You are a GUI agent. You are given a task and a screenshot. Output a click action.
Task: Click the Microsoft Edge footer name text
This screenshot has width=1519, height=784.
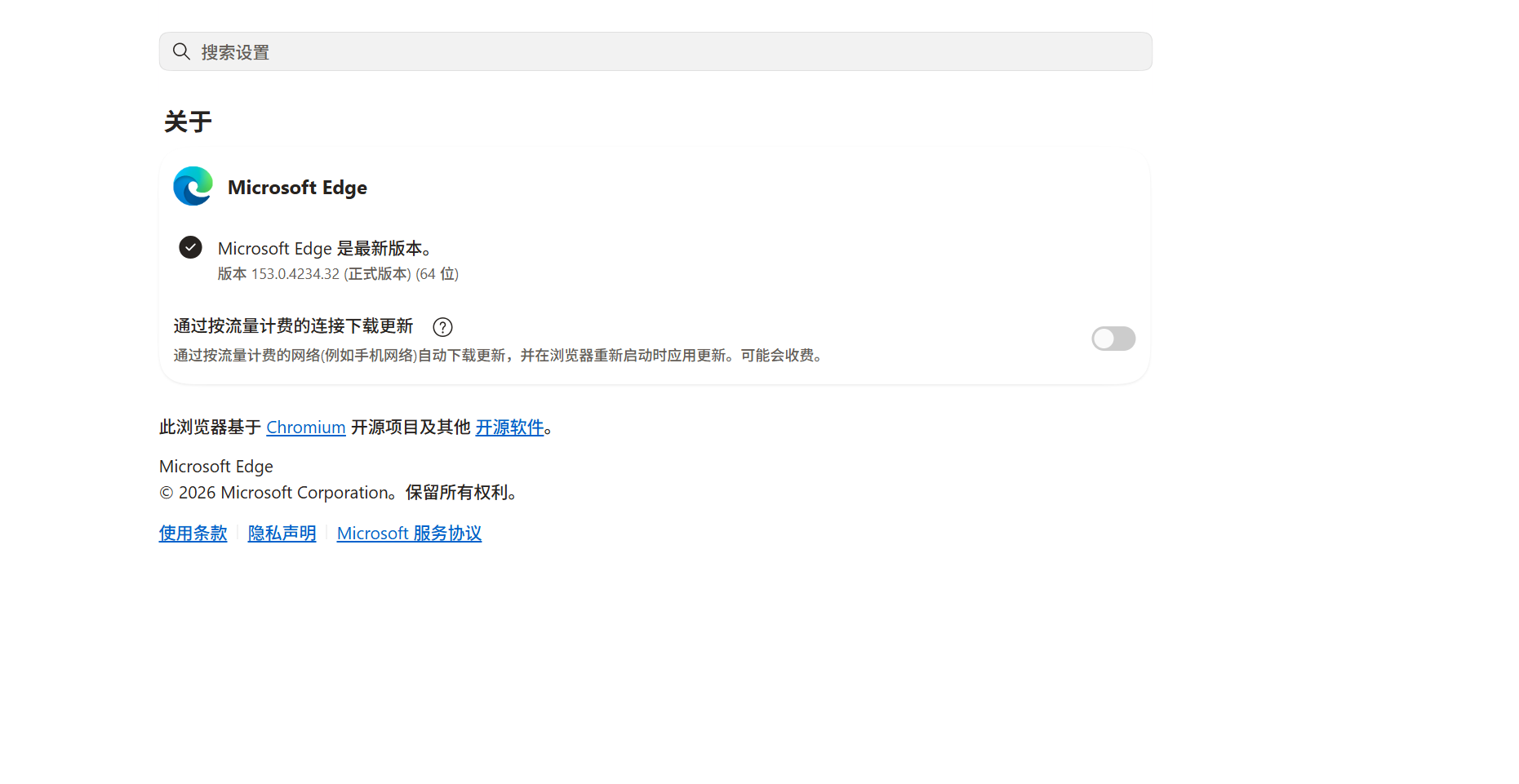coord(216,467)
